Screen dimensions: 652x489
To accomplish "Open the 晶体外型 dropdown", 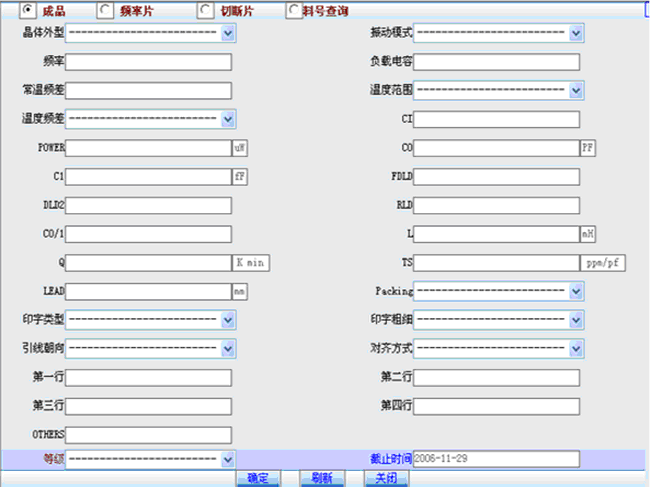I will tap(151, 33).
